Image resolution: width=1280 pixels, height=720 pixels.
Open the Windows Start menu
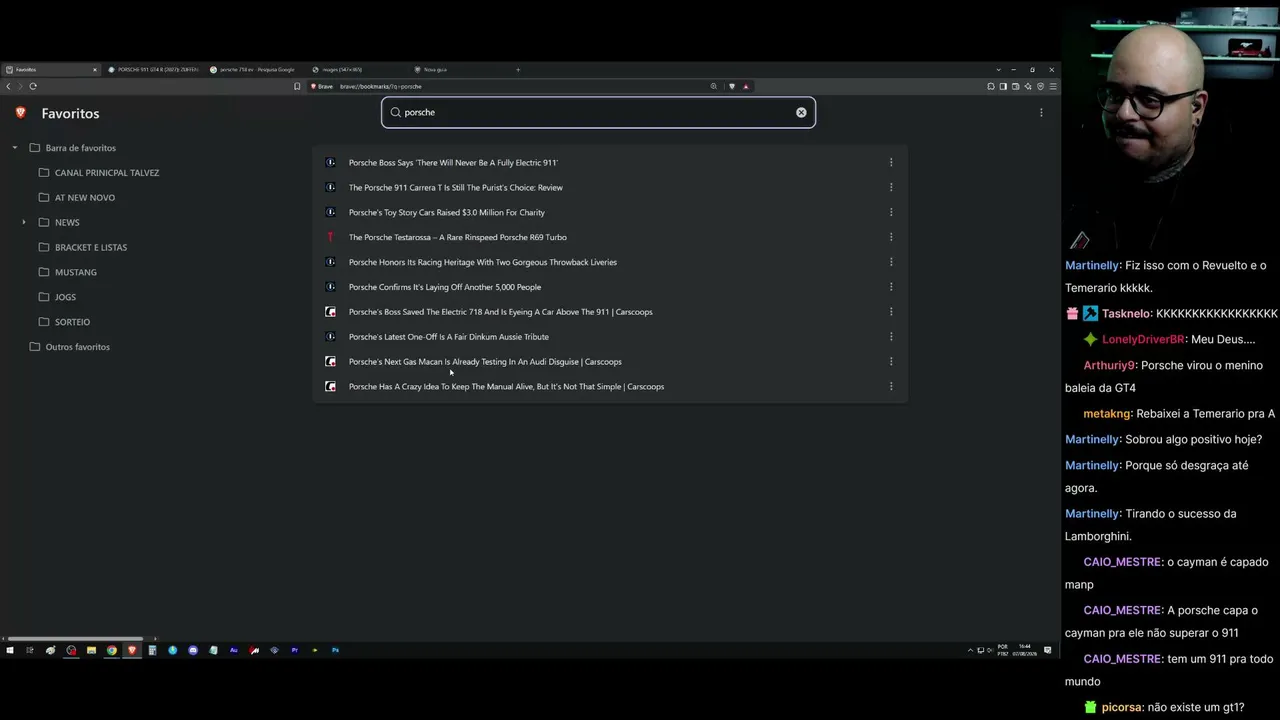(x=10, y=650)
